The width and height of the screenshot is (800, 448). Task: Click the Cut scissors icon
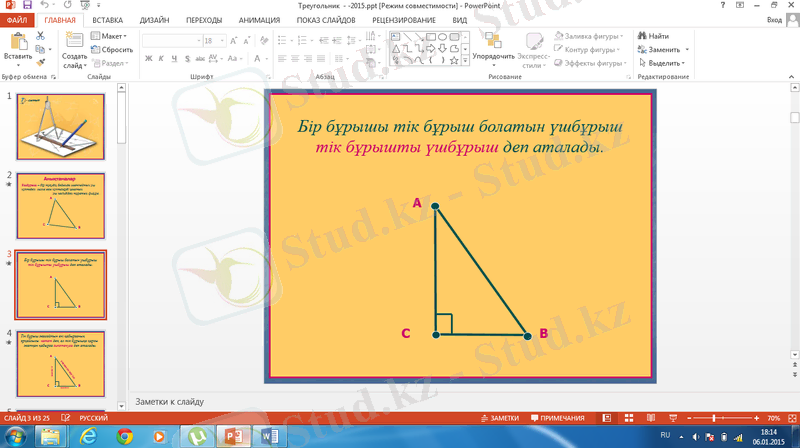[40, 36]
